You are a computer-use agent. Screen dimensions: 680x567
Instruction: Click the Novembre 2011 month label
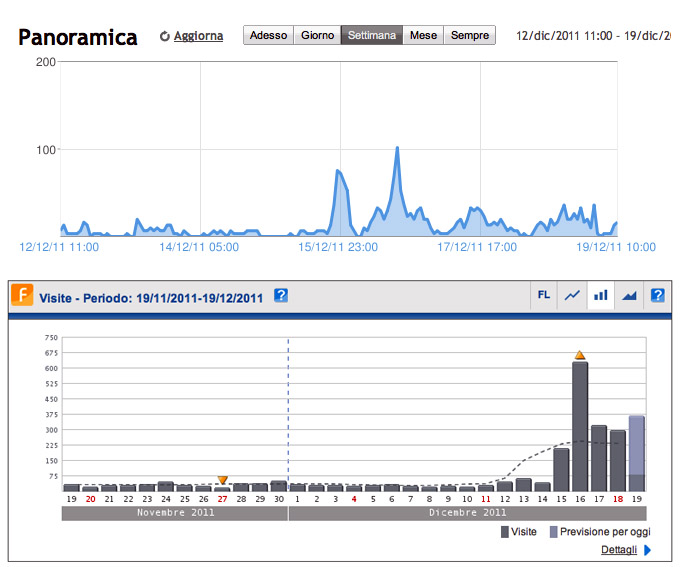[175, 513]
